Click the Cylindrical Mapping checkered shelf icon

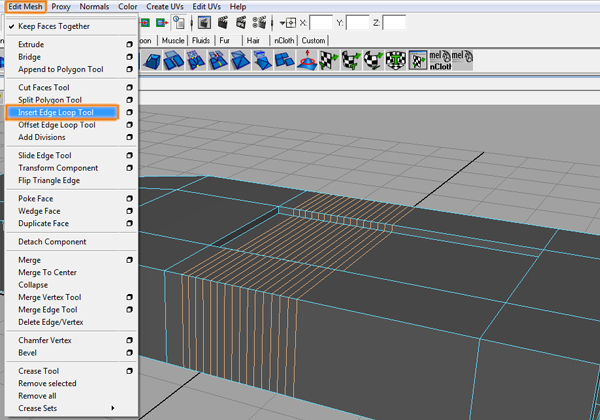click(351, 60)
